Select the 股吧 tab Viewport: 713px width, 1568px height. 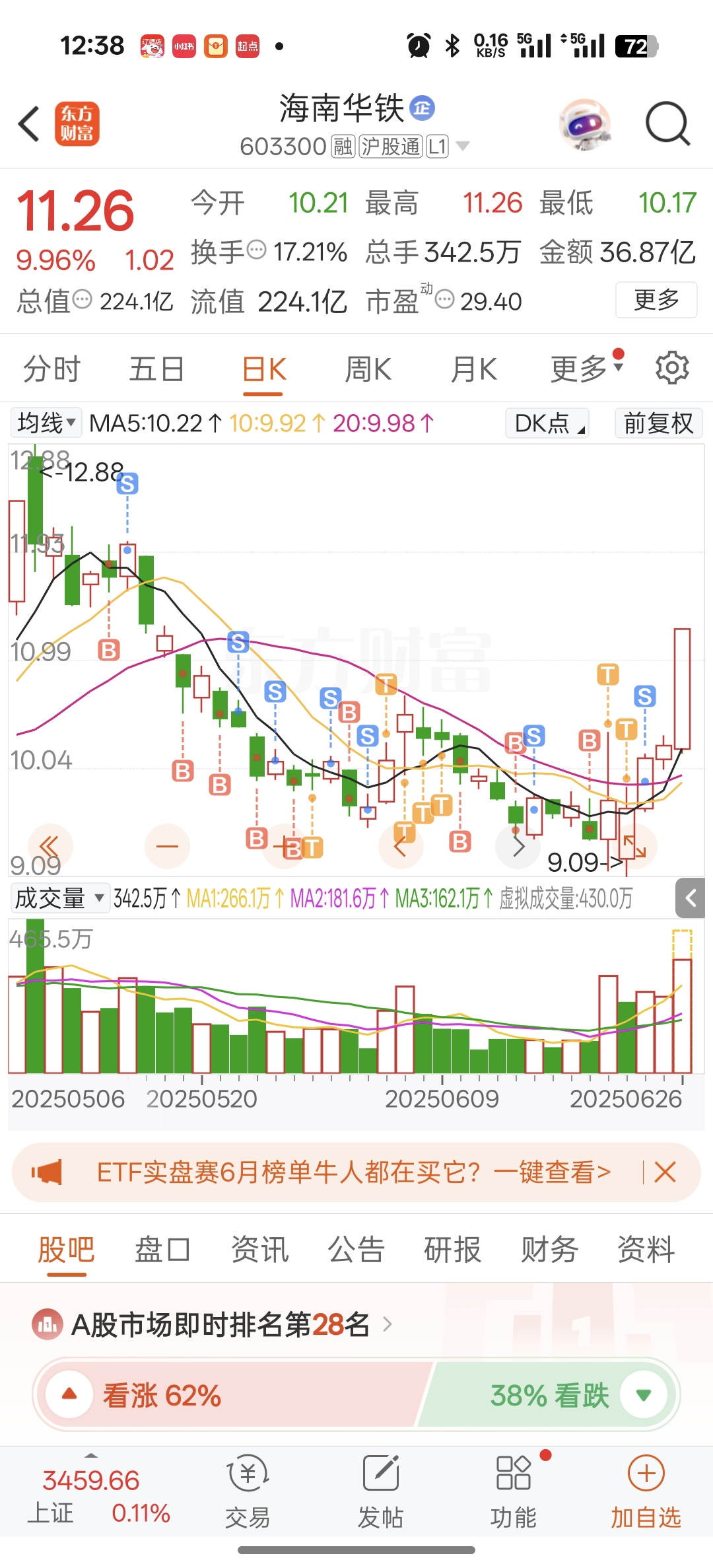[66, 1250]
